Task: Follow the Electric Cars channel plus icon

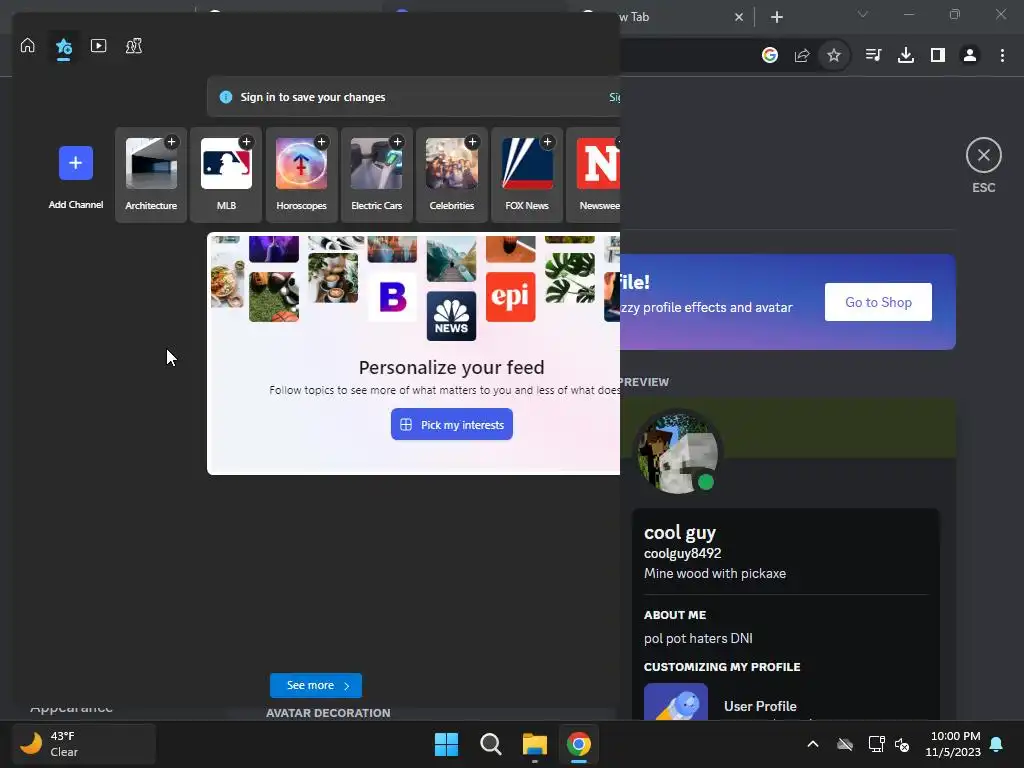Action: click(x=397, y=142)
